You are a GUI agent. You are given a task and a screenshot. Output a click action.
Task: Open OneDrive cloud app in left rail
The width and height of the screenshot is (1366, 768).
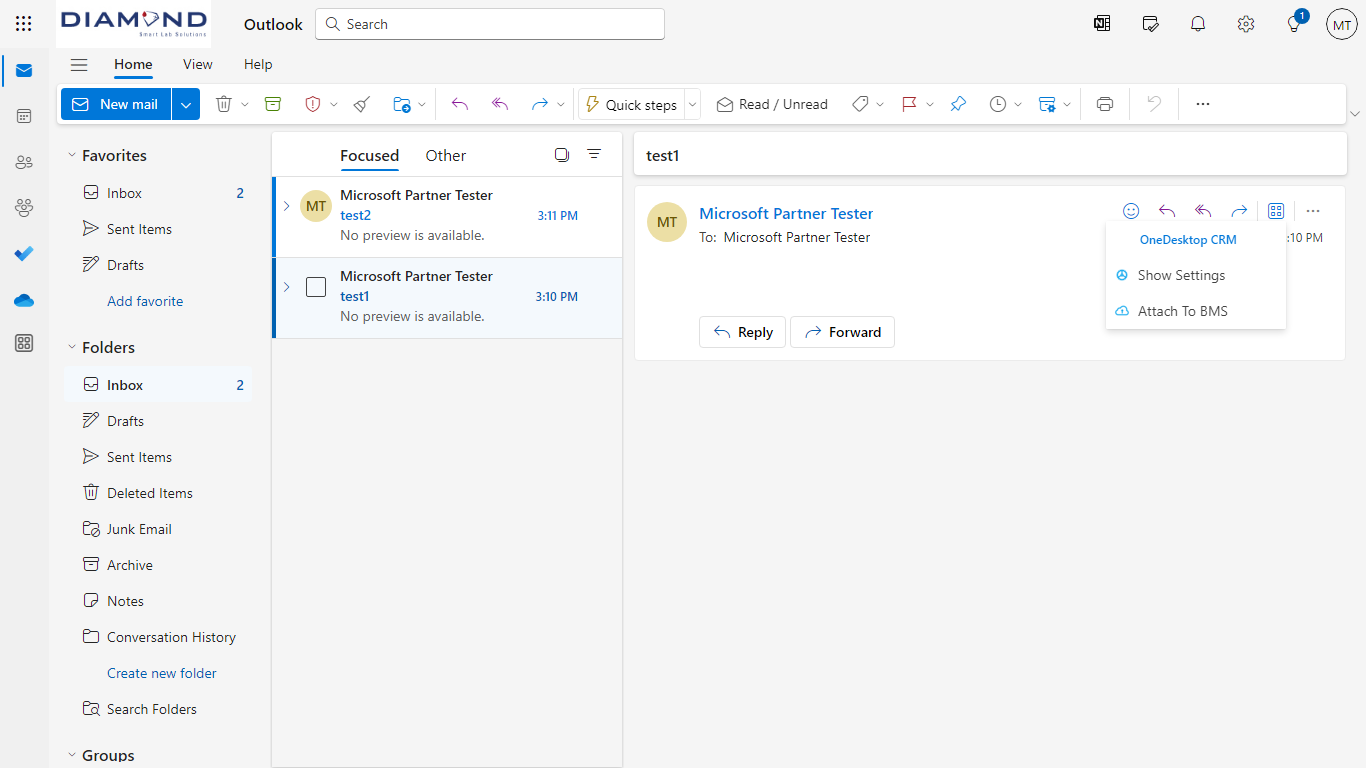coord(24,300)
